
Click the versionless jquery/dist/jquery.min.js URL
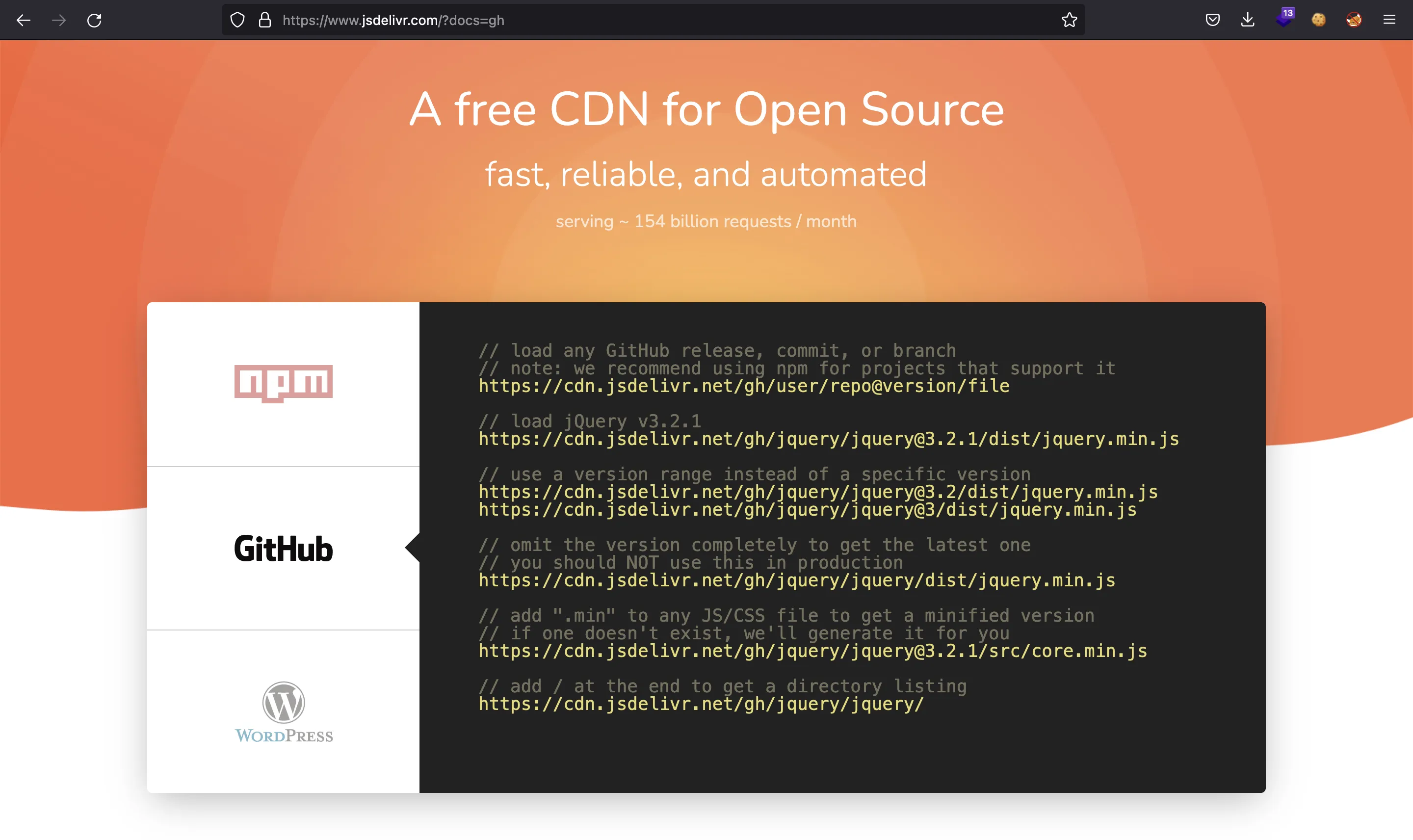click(797, 580)
